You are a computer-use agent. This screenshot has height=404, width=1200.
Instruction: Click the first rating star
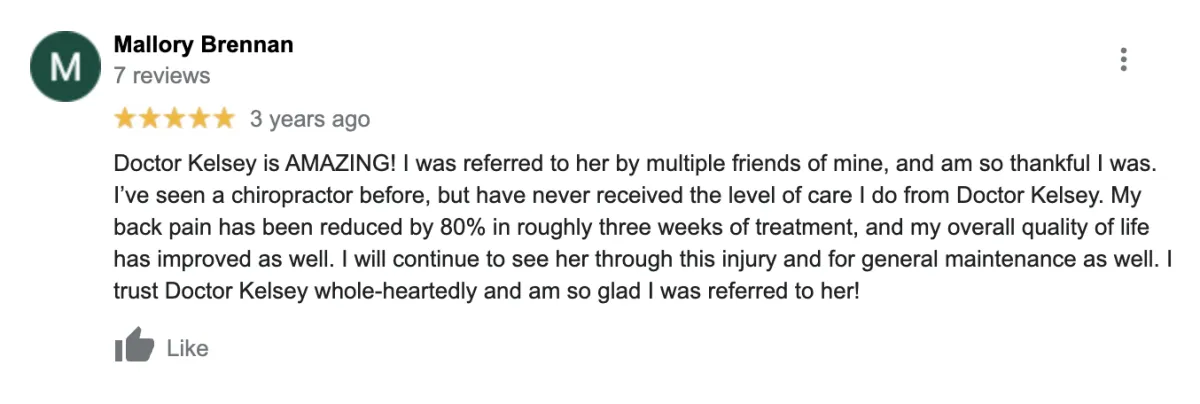[126, 119]
